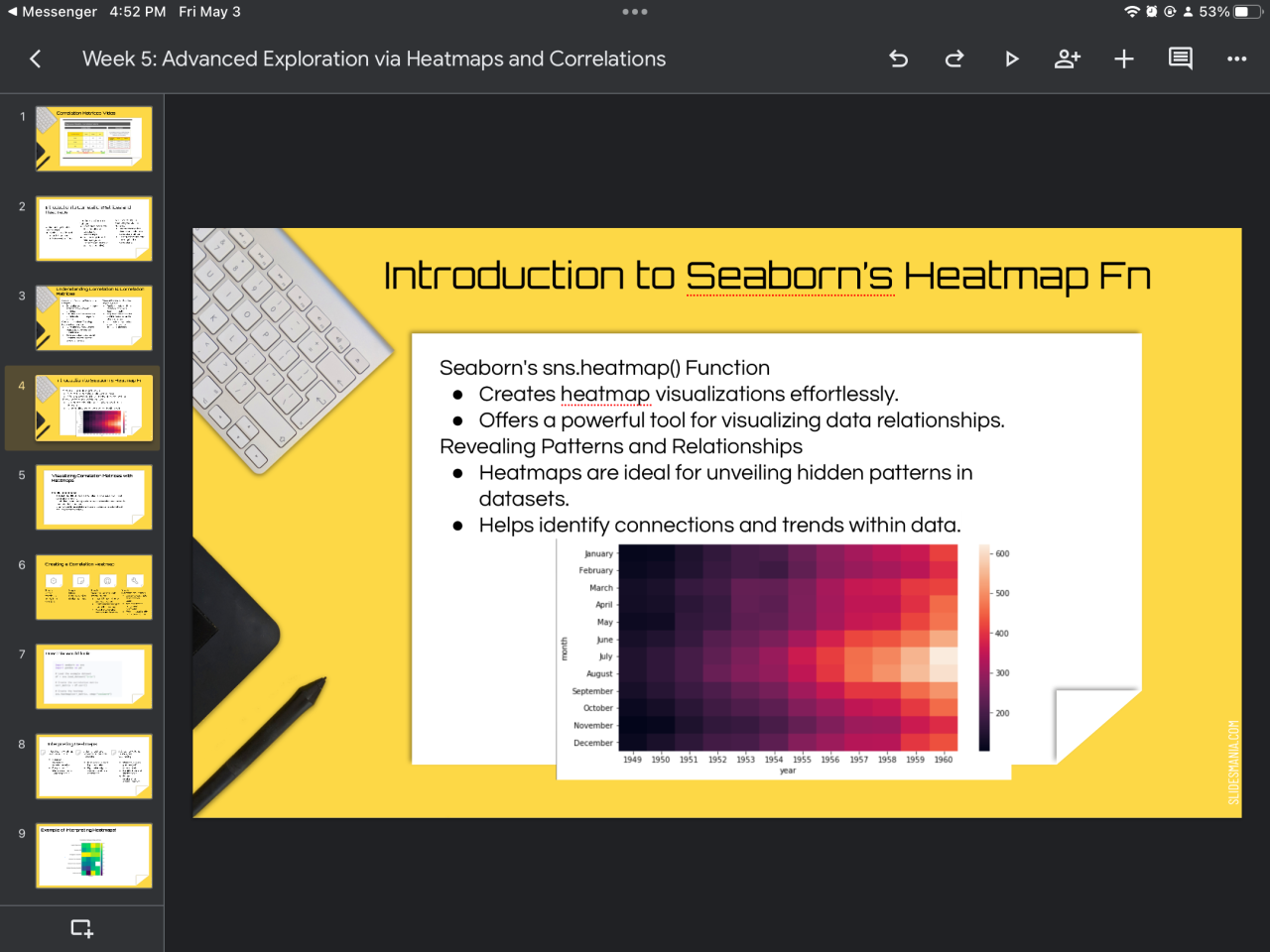
Task: Select slide 6 Creating a Correlation Heatmap thumbnail
Action: point(94,587)
